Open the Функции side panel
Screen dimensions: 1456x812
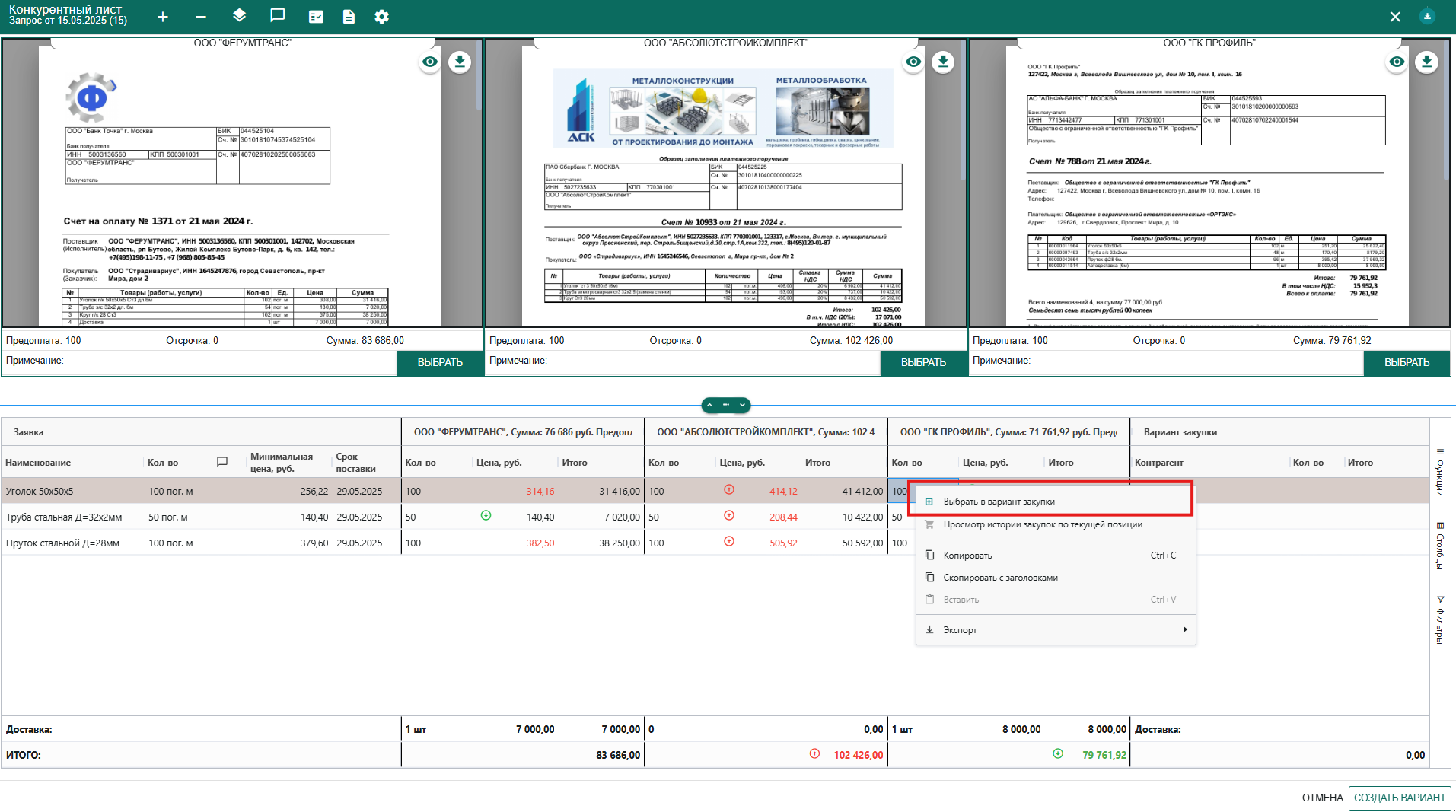(x=1440, y=472)
